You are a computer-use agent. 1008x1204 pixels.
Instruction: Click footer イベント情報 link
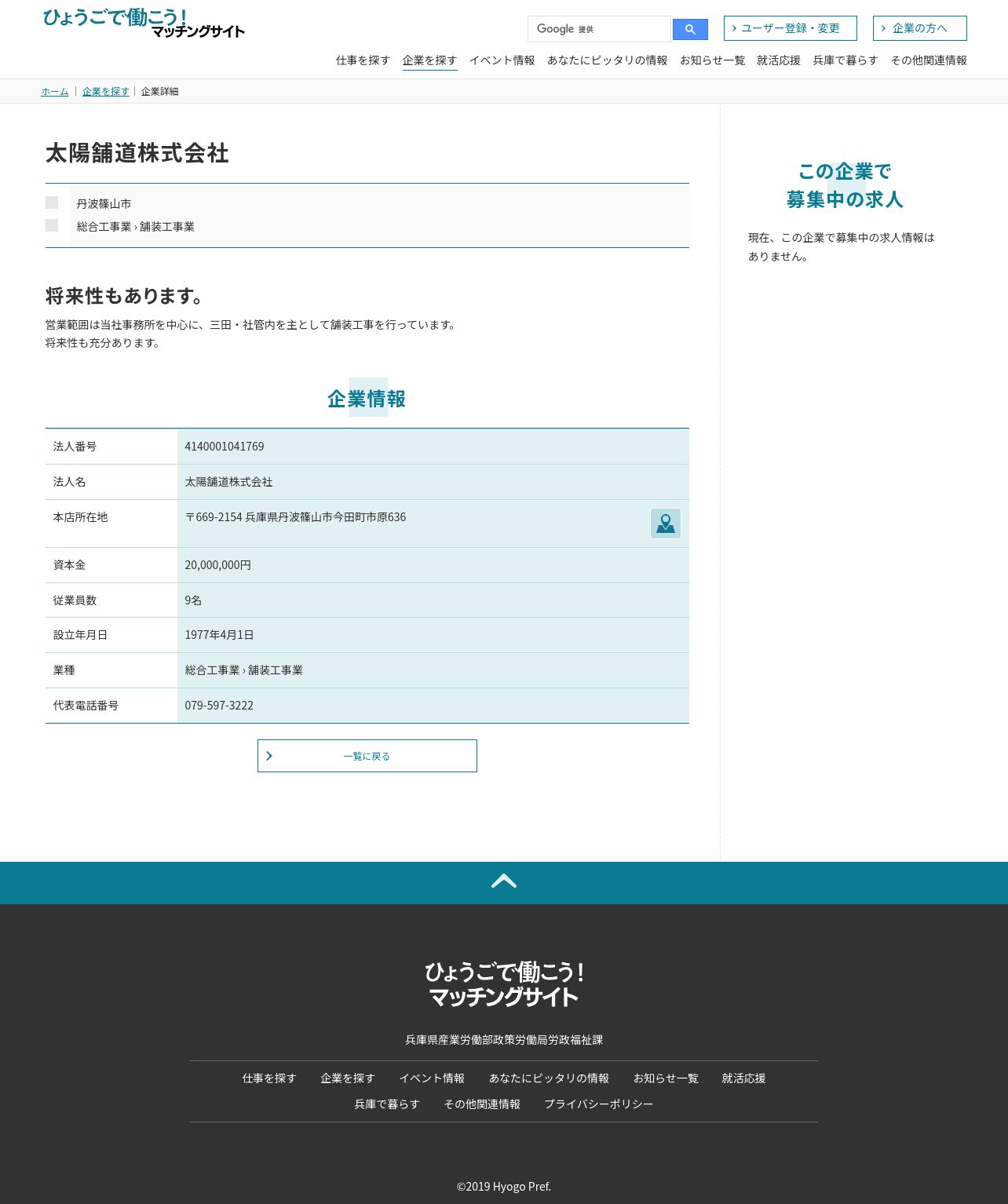pos(432,1078)
